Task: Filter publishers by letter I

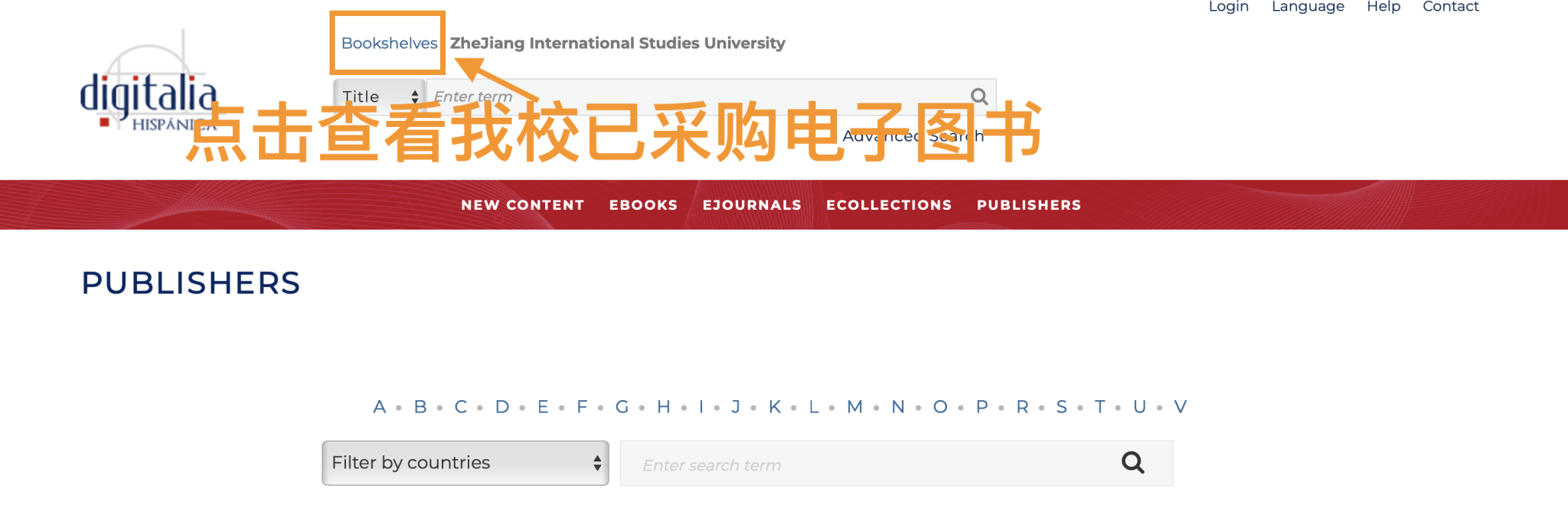Action: pyautogui.click(x=701, y=407)
